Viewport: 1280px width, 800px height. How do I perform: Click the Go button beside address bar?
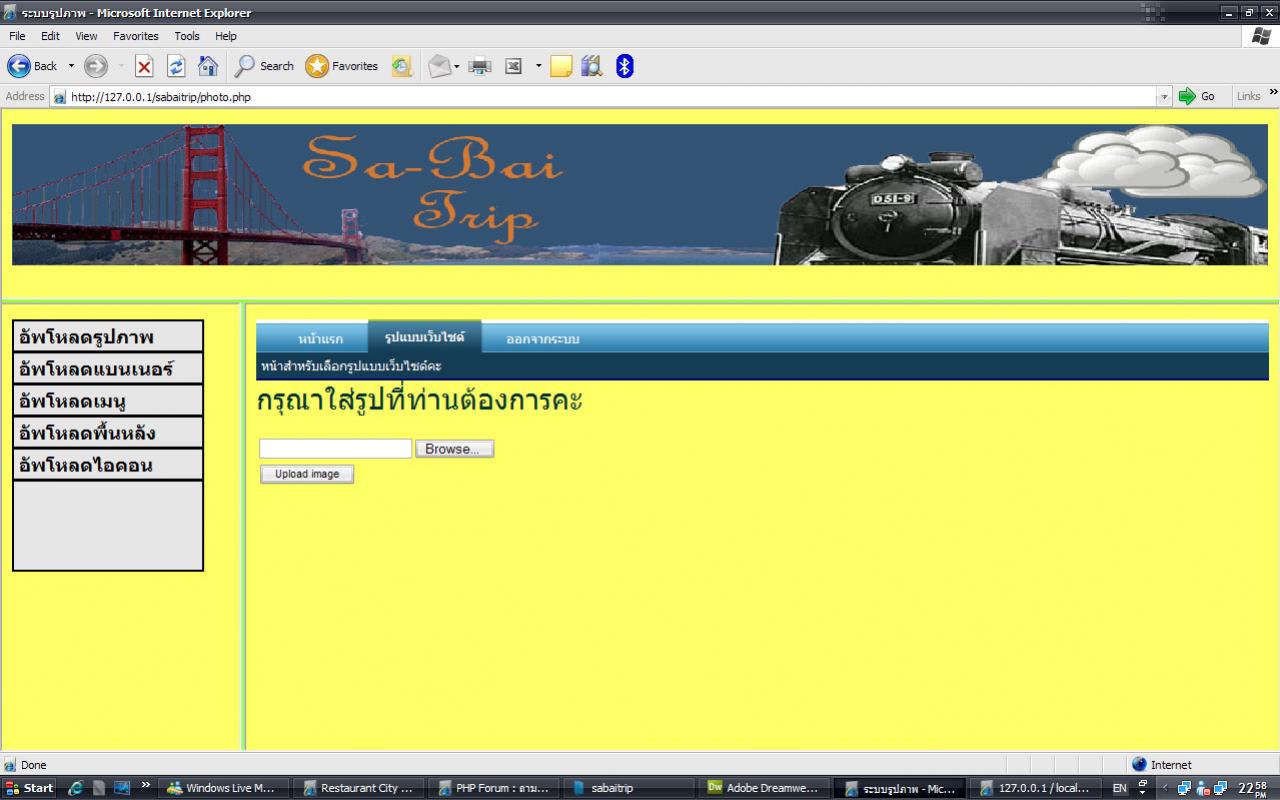[x=1197, y=96]
